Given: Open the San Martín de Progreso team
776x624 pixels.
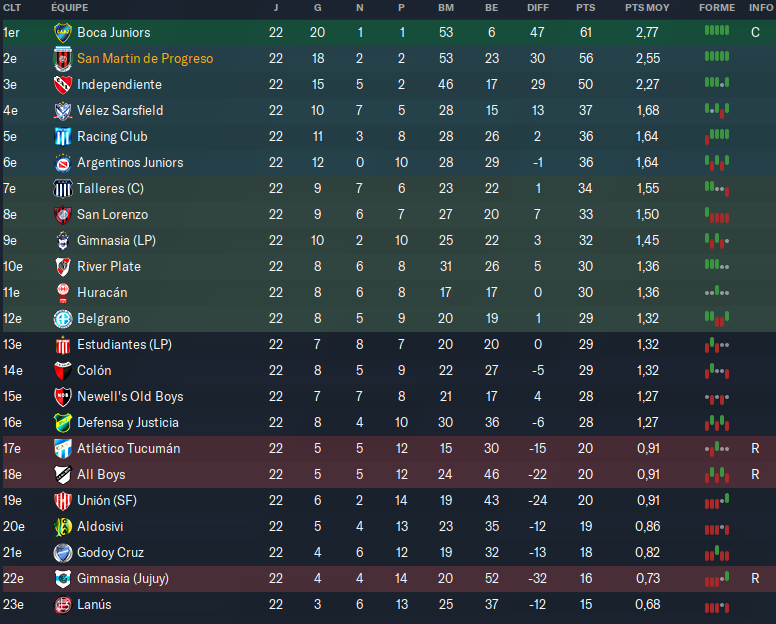Looking at the screenshot, I should pos(144,59).
